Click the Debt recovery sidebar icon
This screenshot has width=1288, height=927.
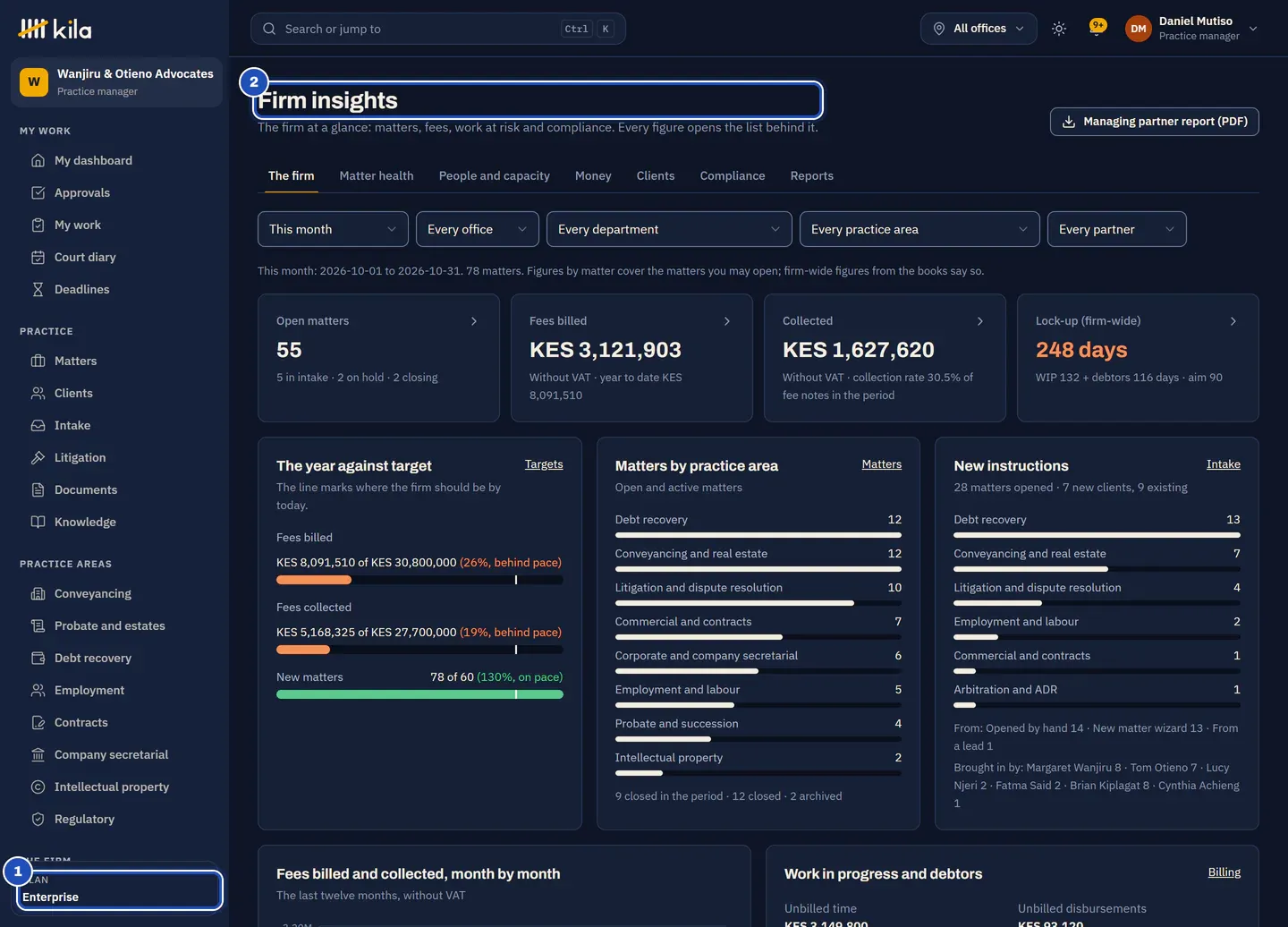[38, 658]
